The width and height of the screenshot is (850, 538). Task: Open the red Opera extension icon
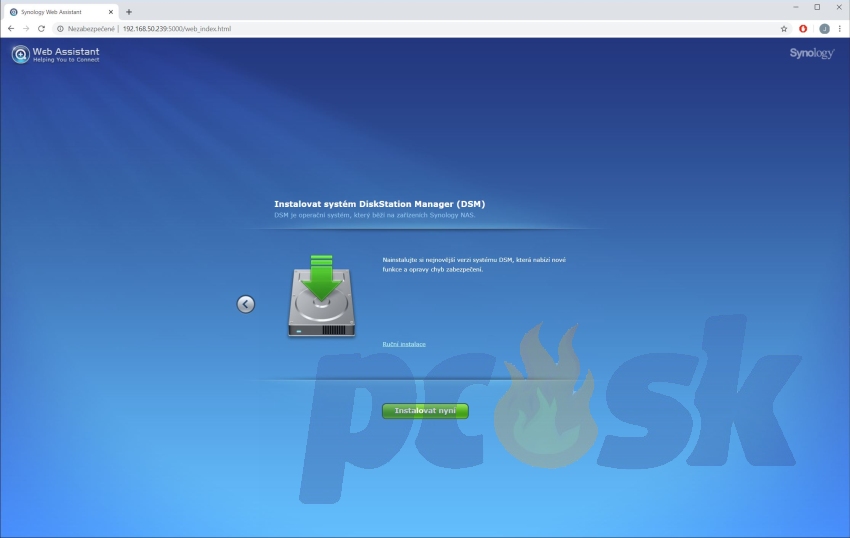point(803,29)
